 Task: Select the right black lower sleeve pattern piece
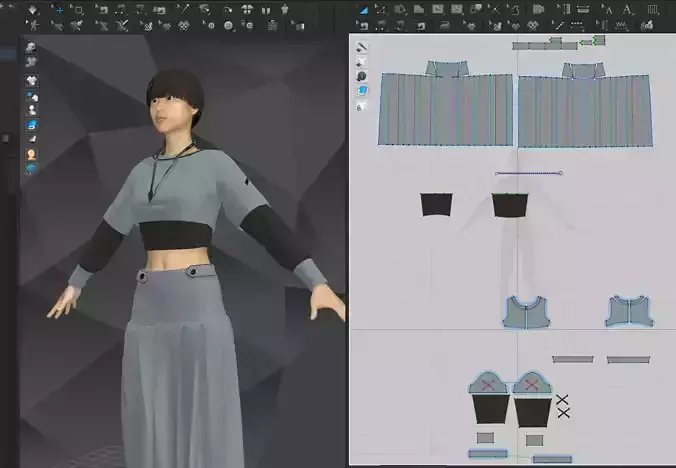tap(532, 412)
